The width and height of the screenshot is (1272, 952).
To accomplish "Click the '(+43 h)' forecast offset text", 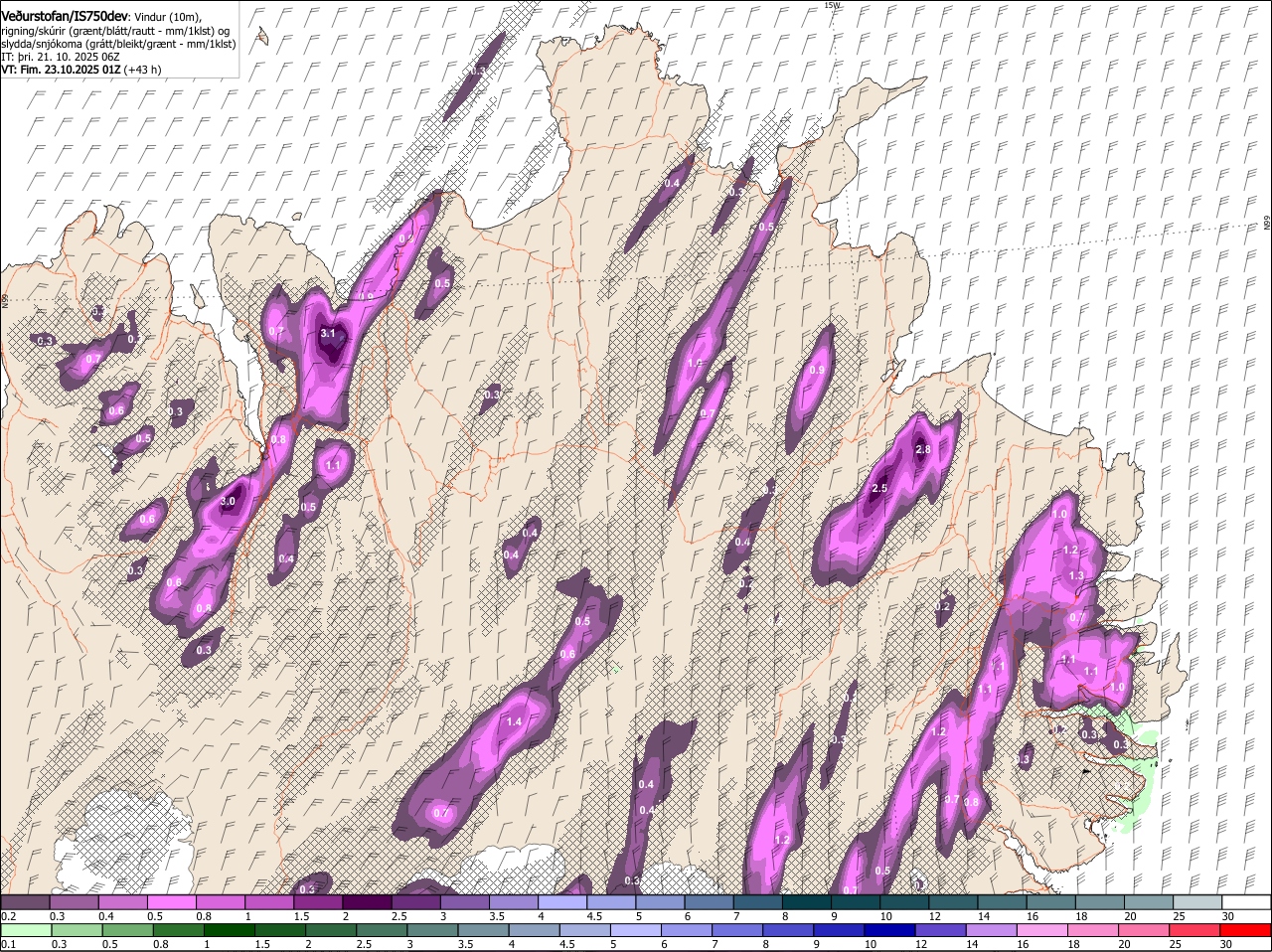I will coord(143,70).
